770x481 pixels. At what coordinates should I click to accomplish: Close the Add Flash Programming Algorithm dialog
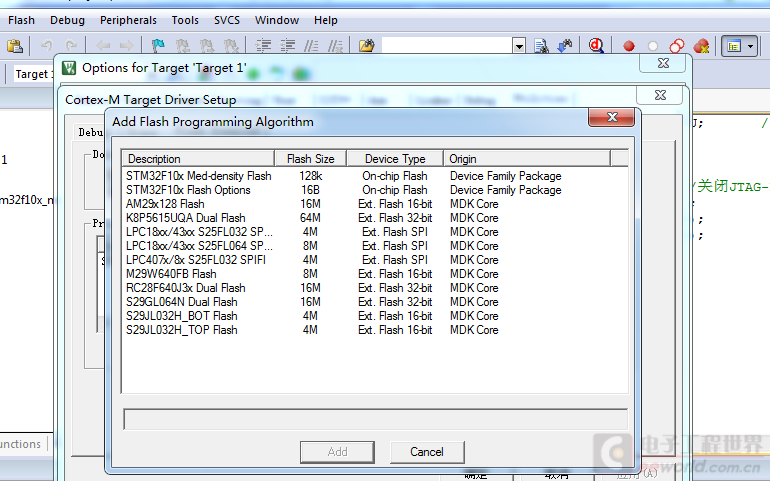coord(612,117)
